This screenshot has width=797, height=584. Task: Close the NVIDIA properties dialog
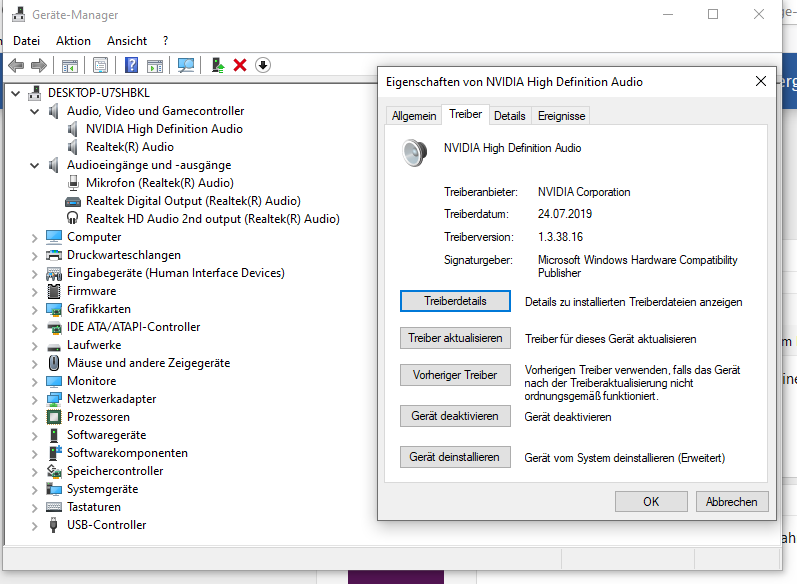coord(760,81)
